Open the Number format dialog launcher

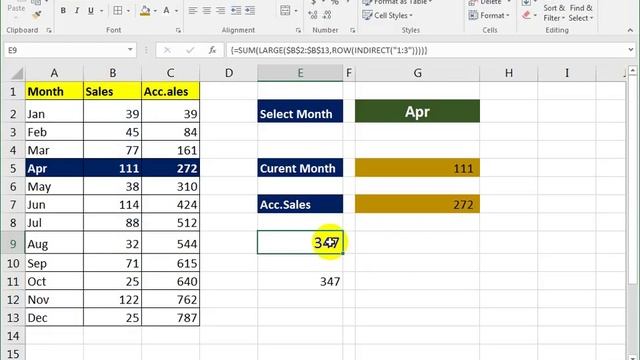353,30
